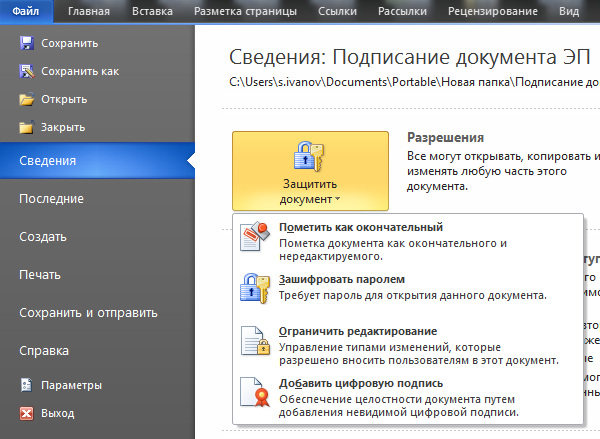Click the Сохранить как icon
Viewport: 600px width, 439px height.
pos(26,71)
